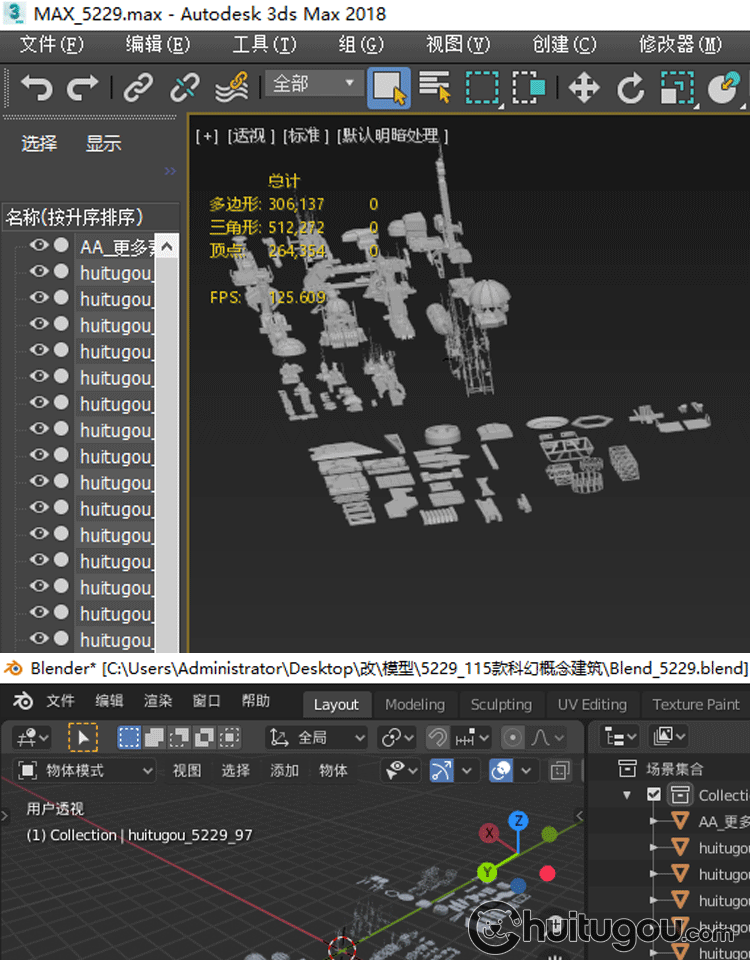This screenshot has width=750, height=960.
Task: Uncheck the Collection checkbox in outliner
Action: [x=654, y=795]
